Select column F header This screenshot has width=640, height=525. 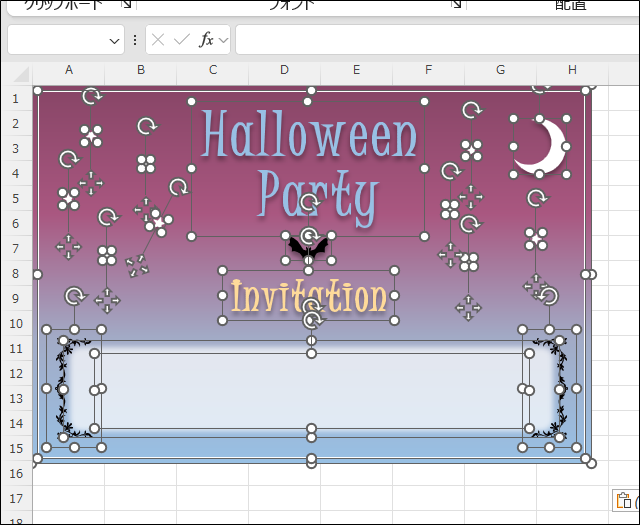pos(428,70)
